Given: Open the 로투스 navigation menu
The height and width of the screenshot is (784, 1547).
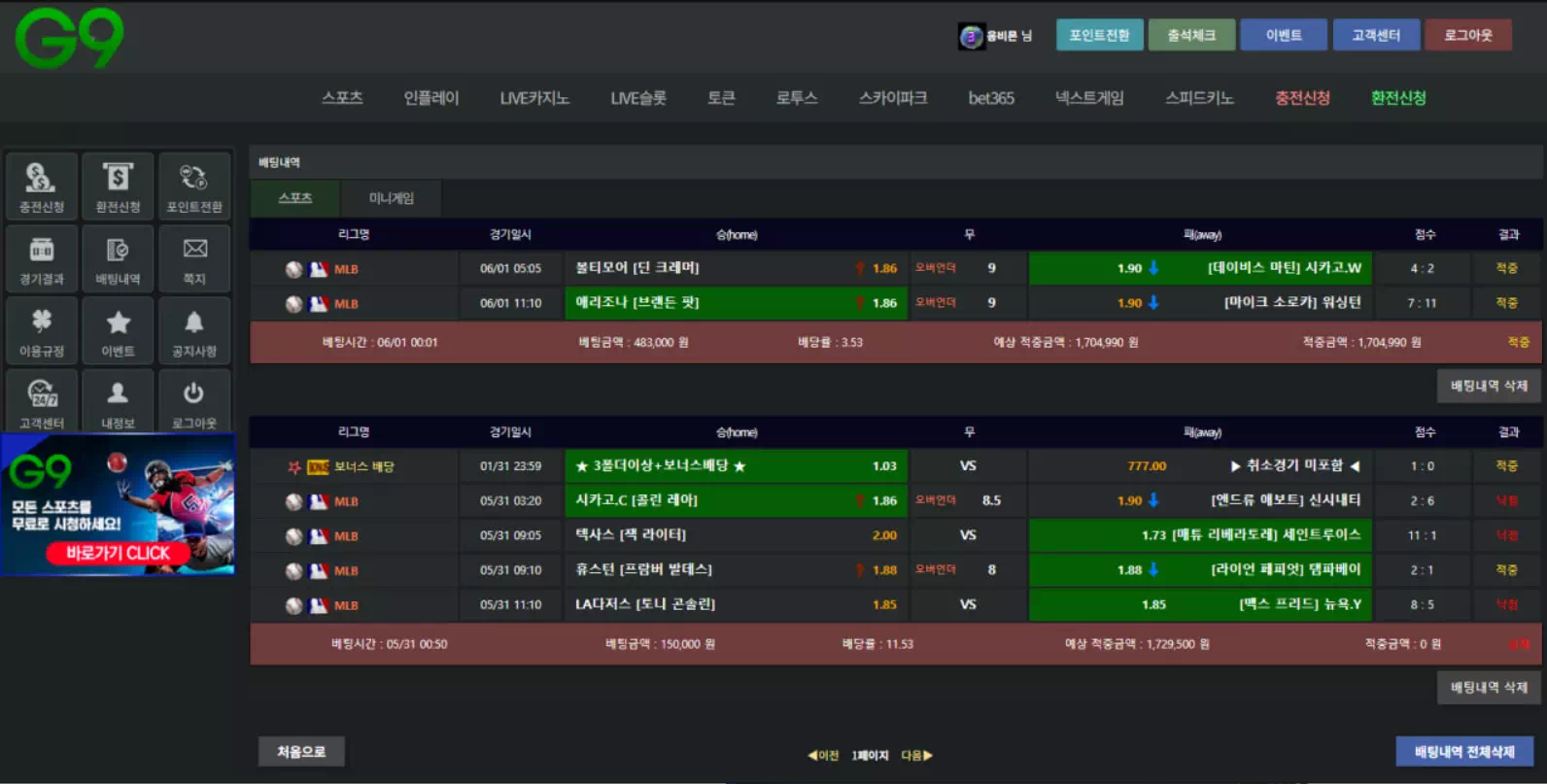Looking at the screenshot, I should pos(797,98).
